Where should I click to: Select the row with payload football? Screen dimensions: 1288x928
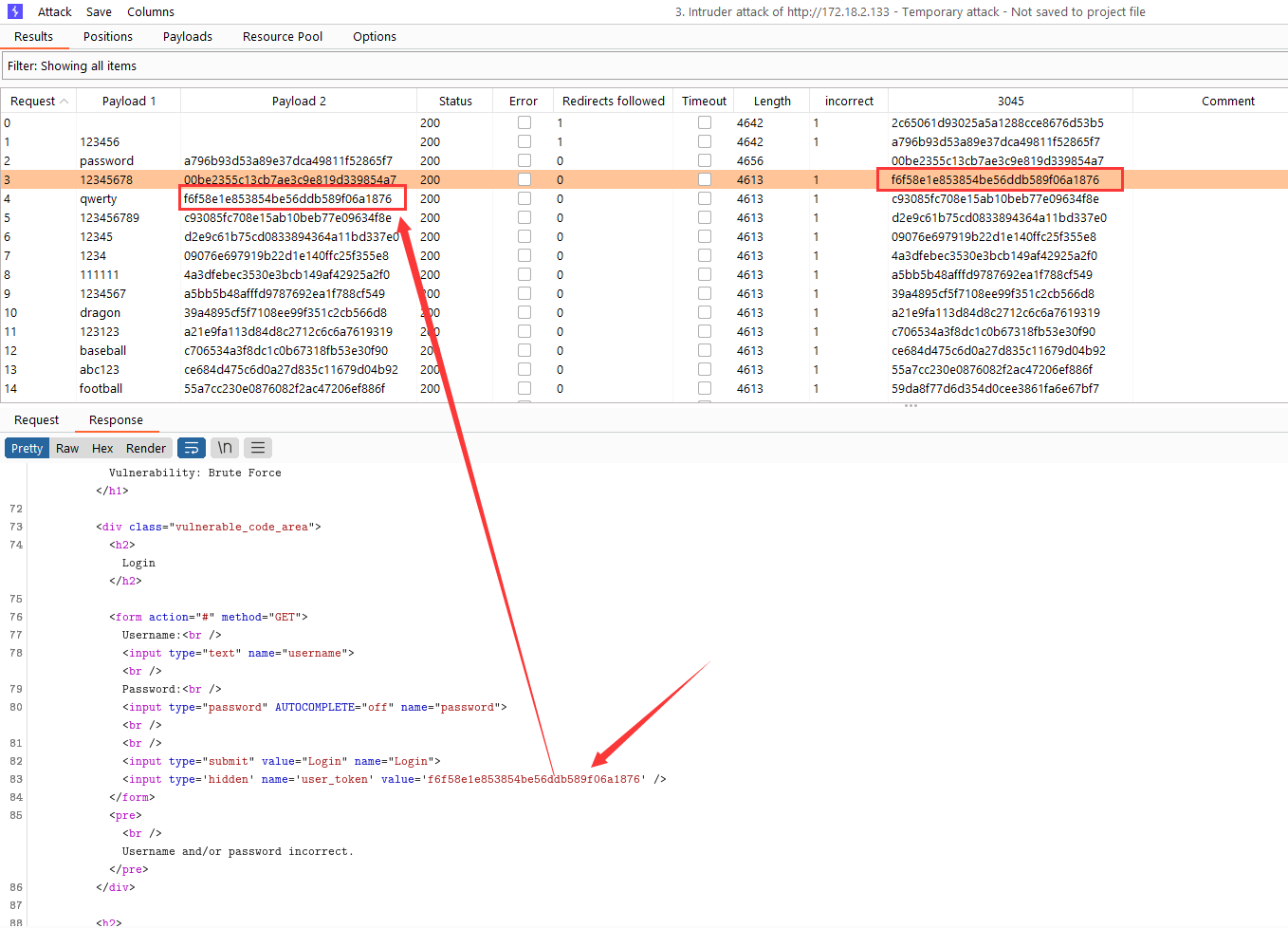pyautogui.click(x=644, y=388)
